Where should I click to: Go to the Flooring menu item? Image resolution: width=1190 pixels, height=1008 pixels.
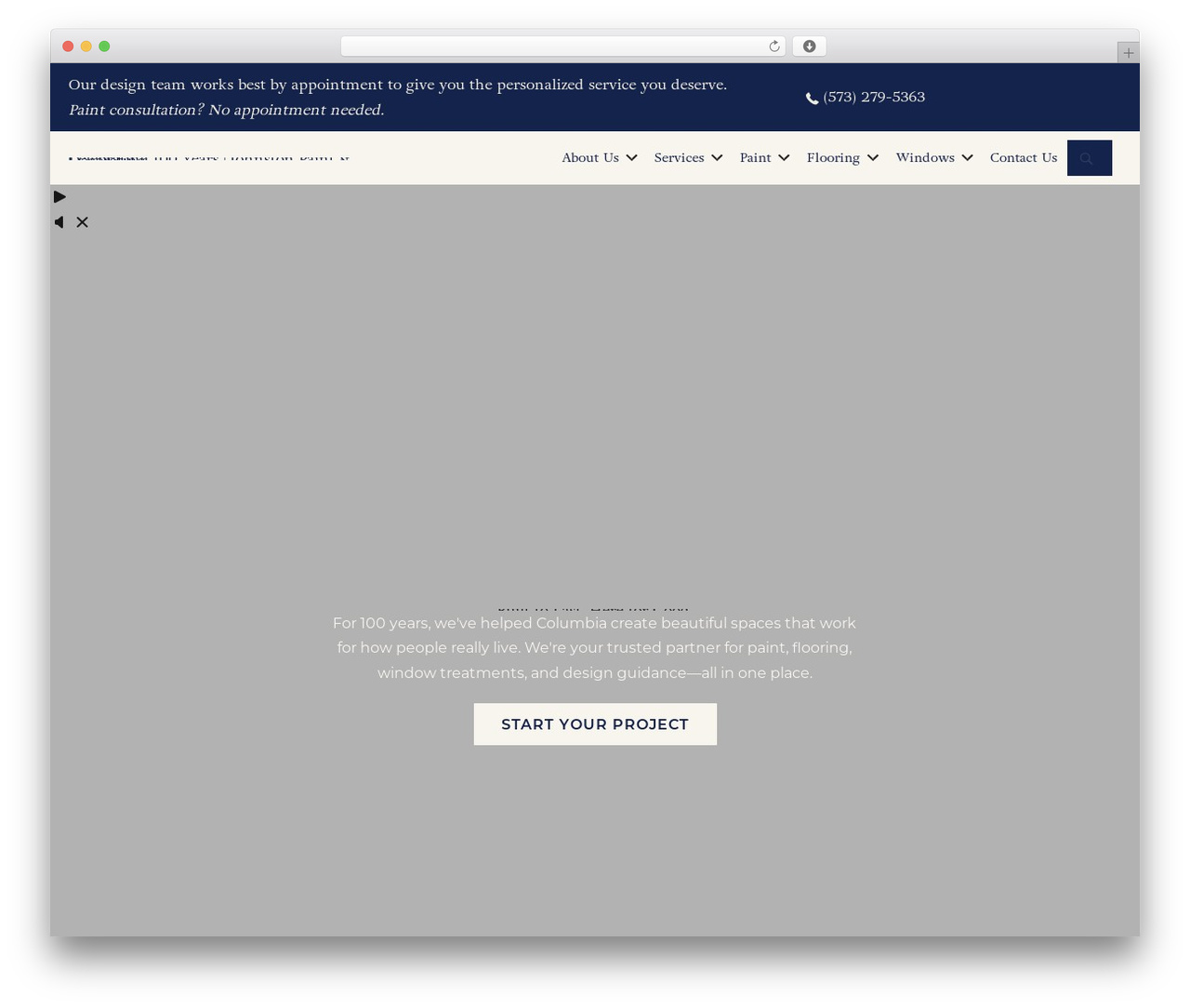click(833, 158)
